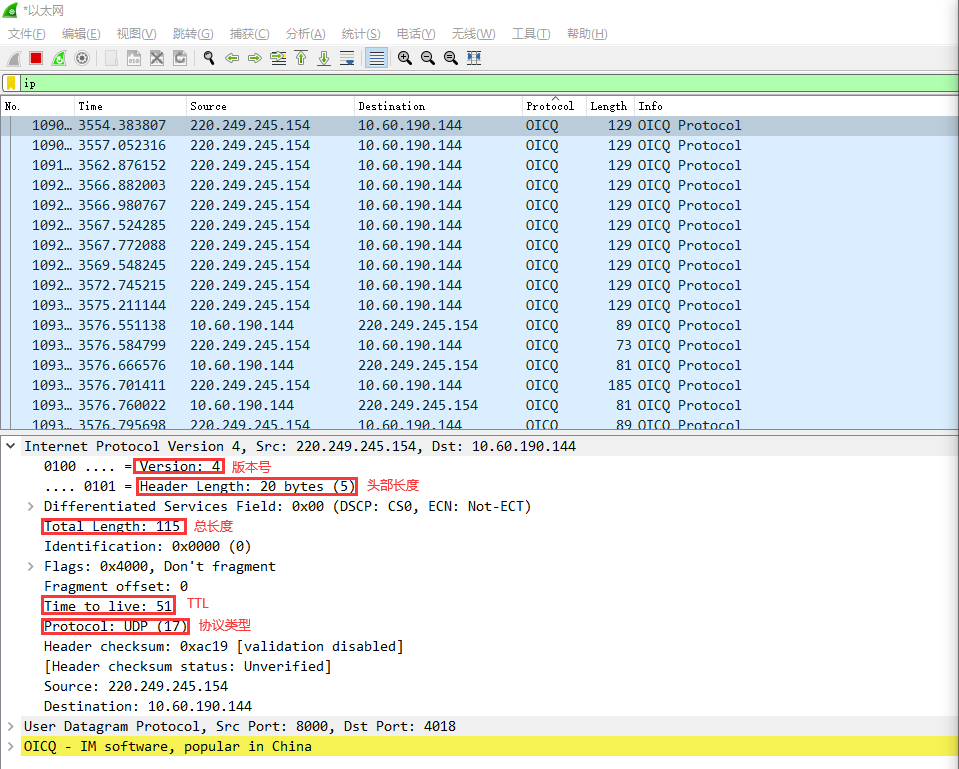959x769 pixels.
Task: Select the packet with length 185
Action: coord(480,385)
